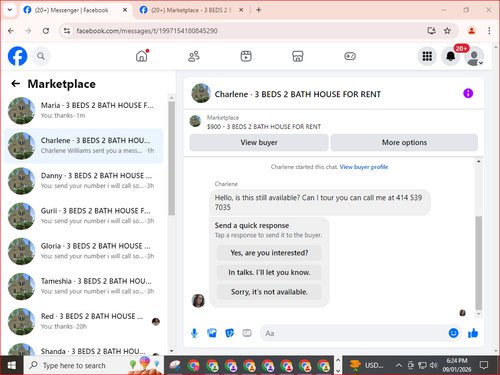Click the browser back arrow
The image size is (500, 375).
pos(11,31)
